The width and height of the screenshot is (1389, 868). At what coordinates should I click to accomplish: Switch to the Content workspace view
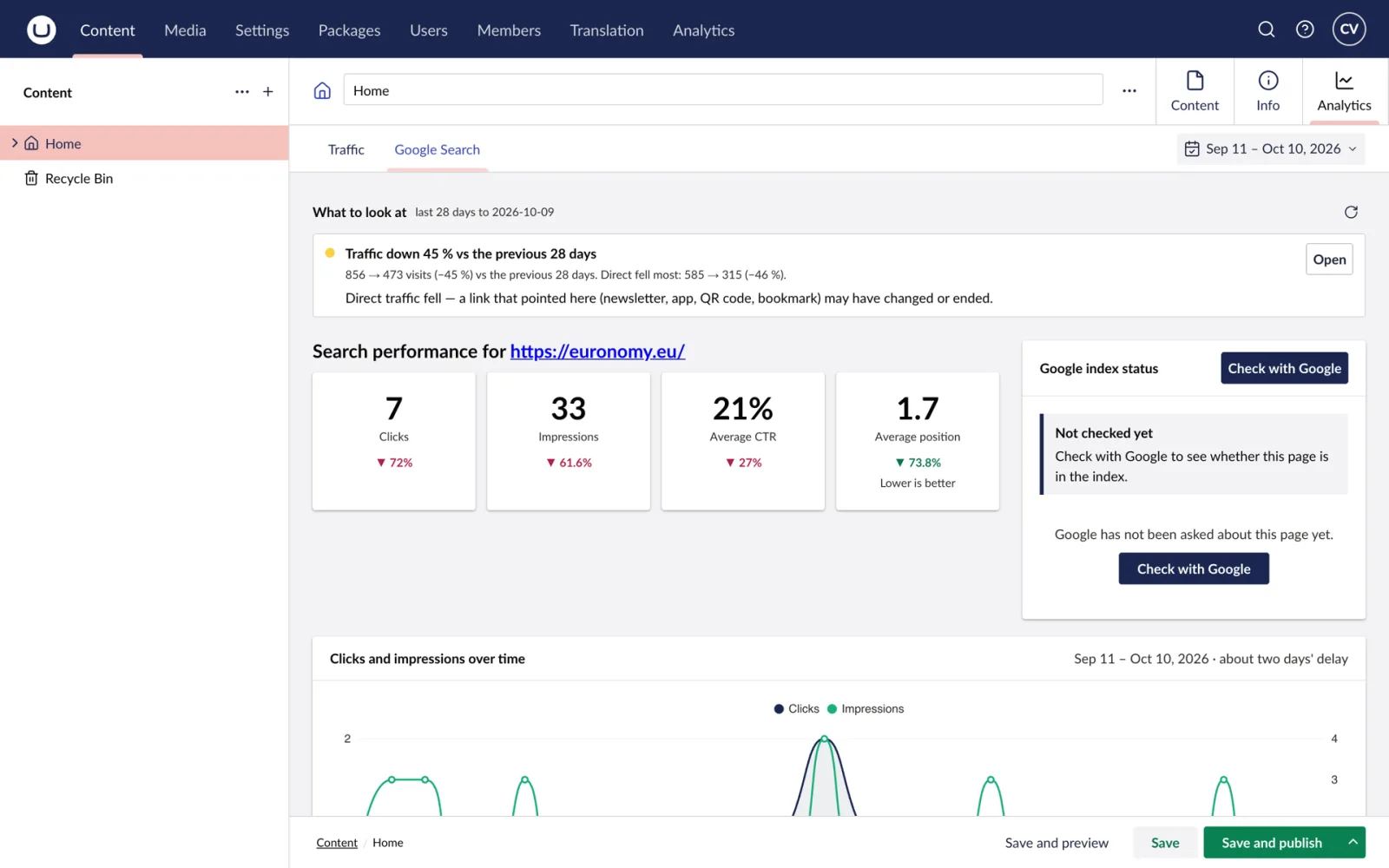(1195, 91)
